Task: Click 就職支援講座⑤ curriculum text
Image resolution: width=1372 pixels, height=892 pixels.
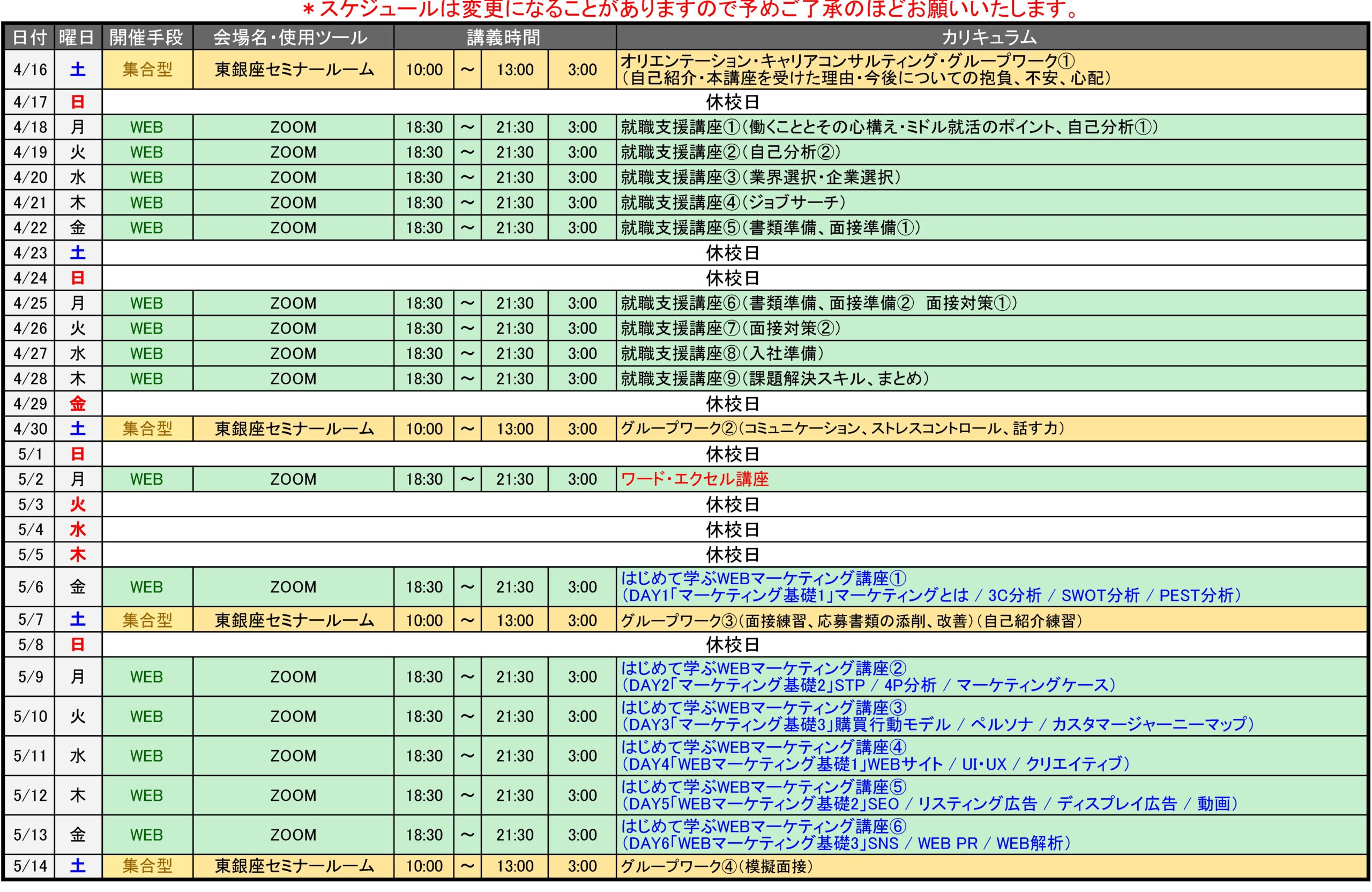Action: click(770, 228)
